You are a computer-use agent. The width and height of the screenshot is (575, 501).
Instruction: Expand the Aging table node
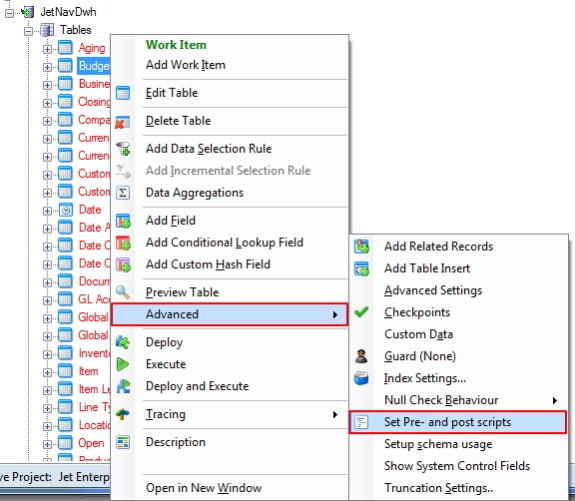47,49
